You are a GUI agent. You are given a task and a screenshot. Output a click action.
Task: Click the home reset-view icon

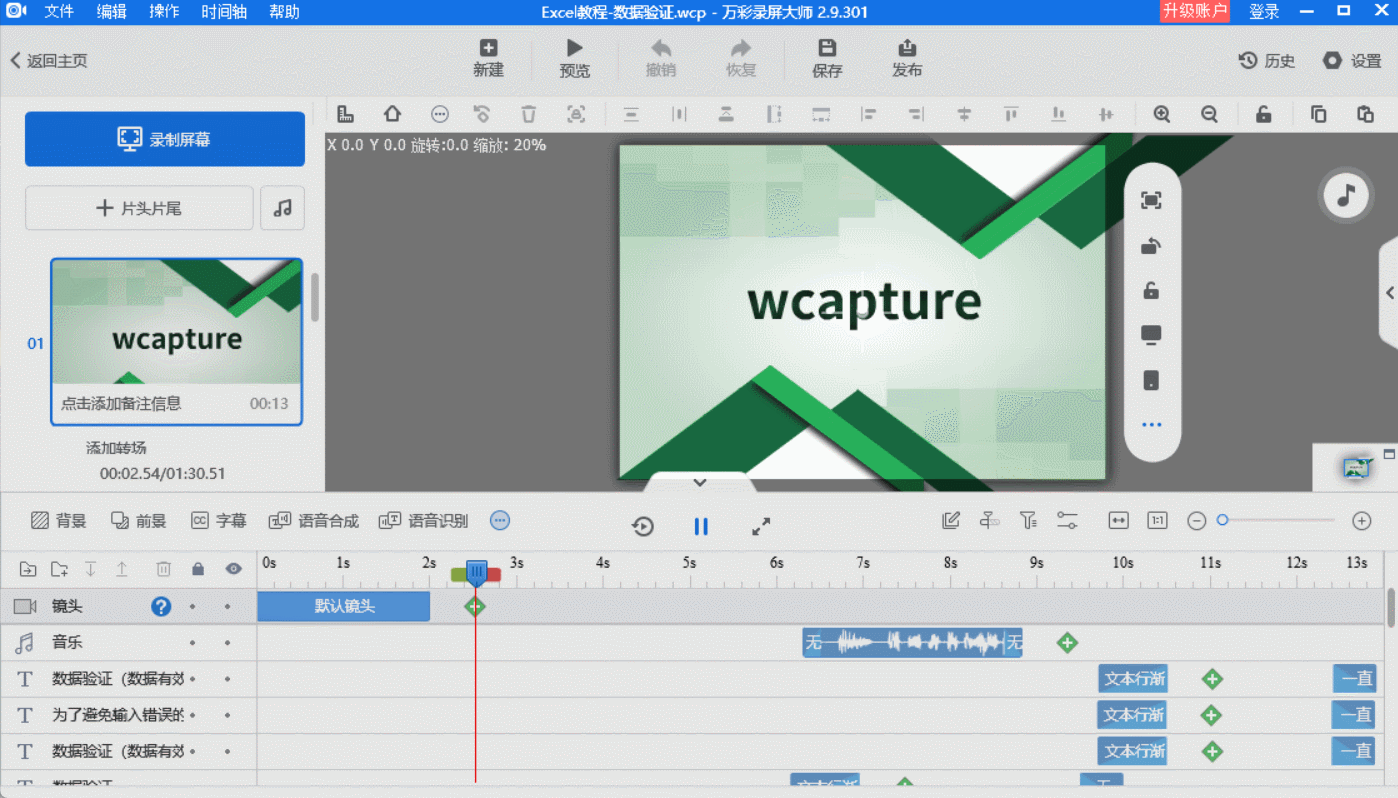point(392,114)
